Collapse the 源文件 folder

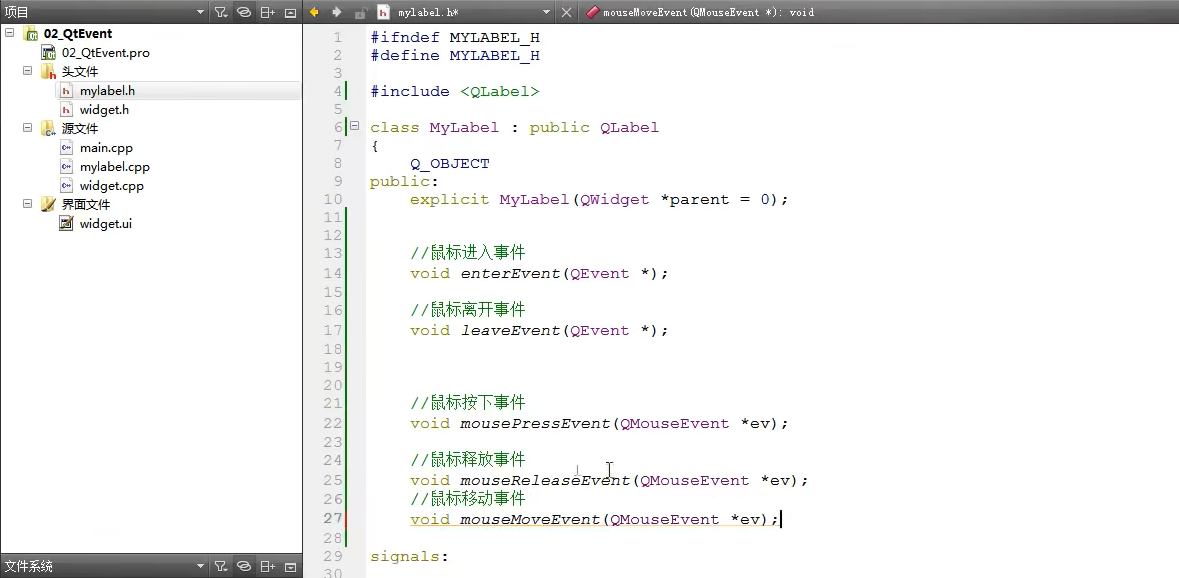[27, 129]
